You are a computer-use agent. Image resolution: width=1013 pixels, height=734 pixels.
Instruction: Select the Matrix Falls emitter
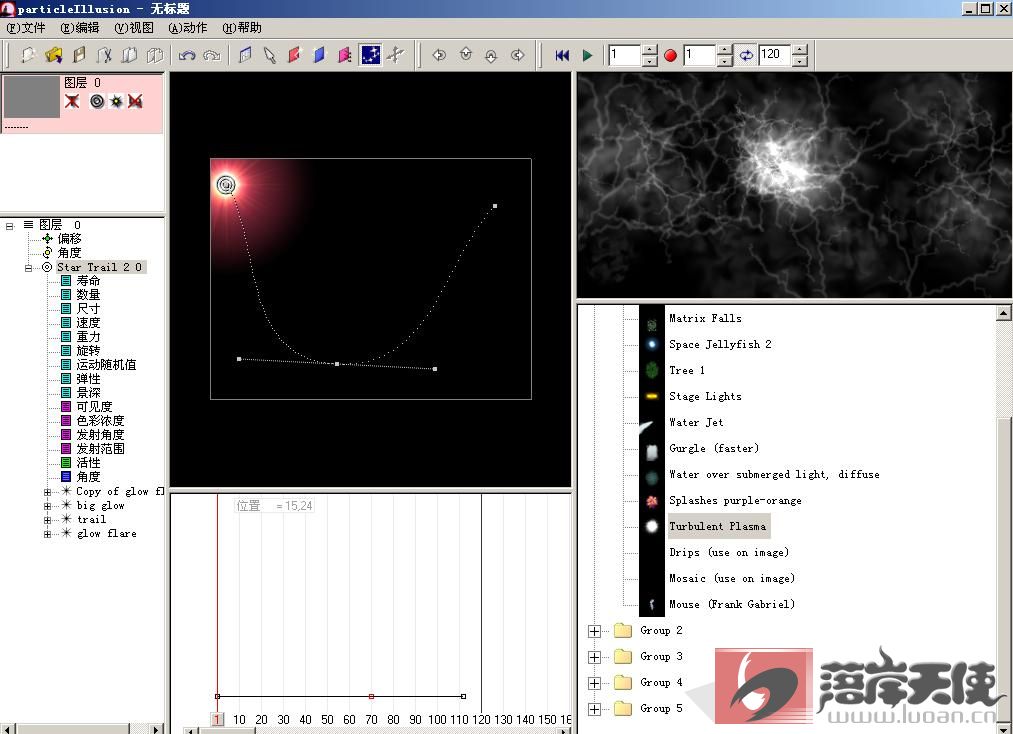click(x=705, y=318)
